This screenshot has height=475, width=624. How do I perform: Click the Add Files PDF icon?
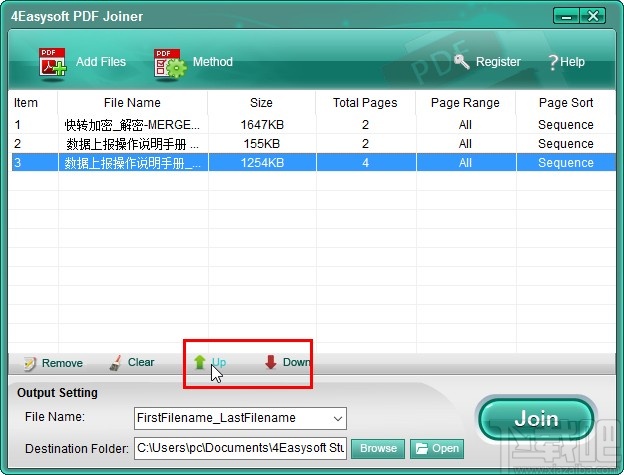(x=53, y=62)
